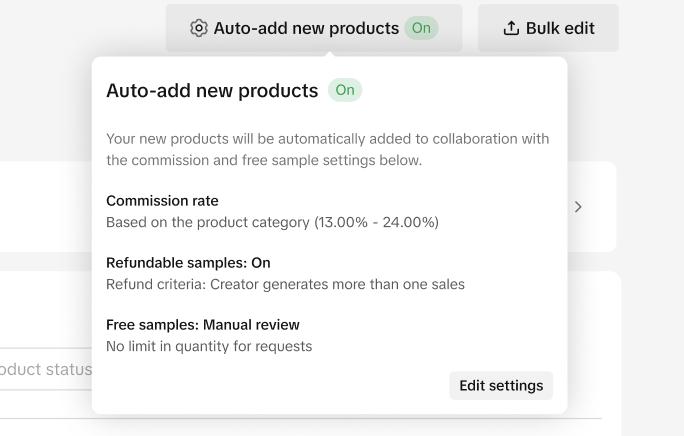Image resolution: width=684 pixels, height=436 pixels.
Task: Click 'No limit in quantity for requests'
Action: pyautogui.click(x=209, y=346)
